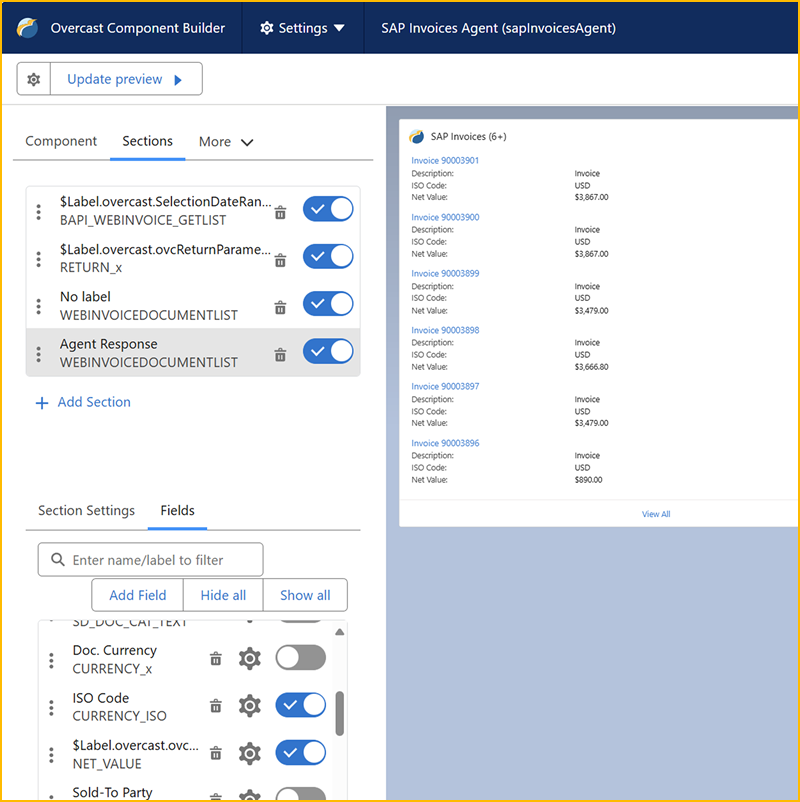
Task: Click the gear icon beside Update preview
Action: (34, 79)
